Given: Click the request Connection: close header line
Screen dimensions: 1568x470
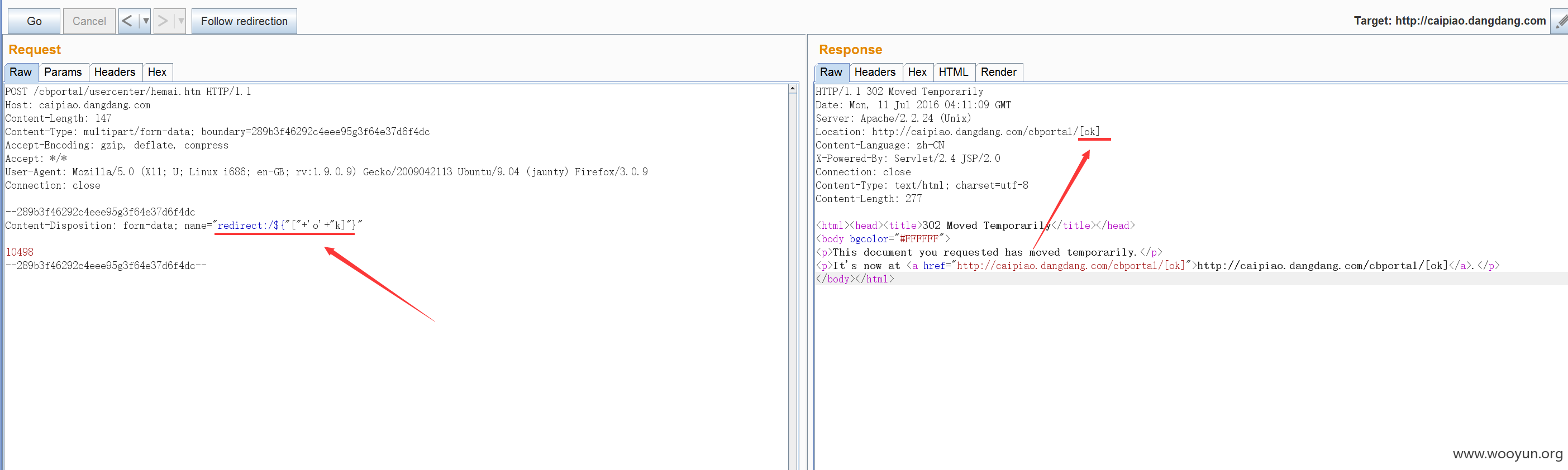Looking at the screenshot, I should (53, 185).
